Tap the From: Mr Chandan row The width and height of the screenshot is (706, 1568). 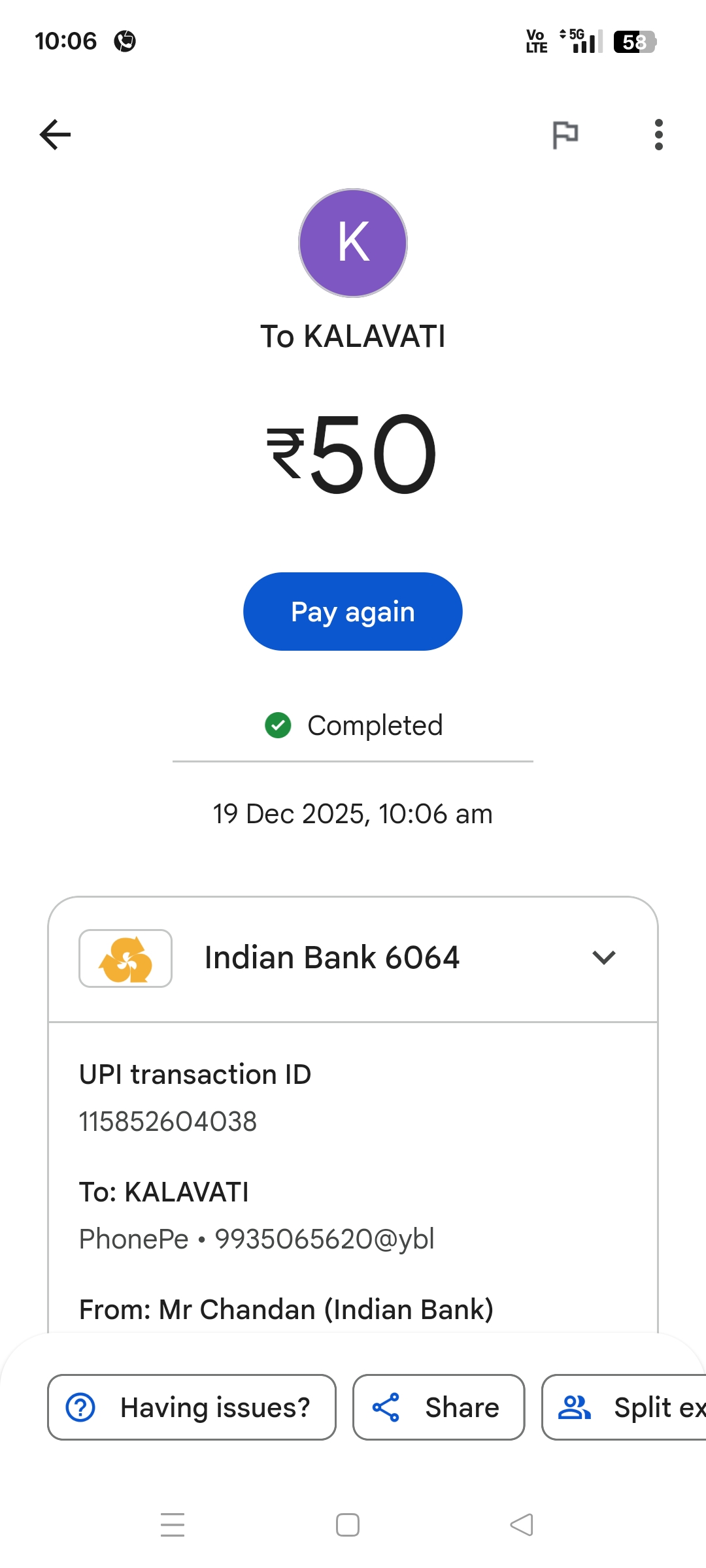point(286,1309)
